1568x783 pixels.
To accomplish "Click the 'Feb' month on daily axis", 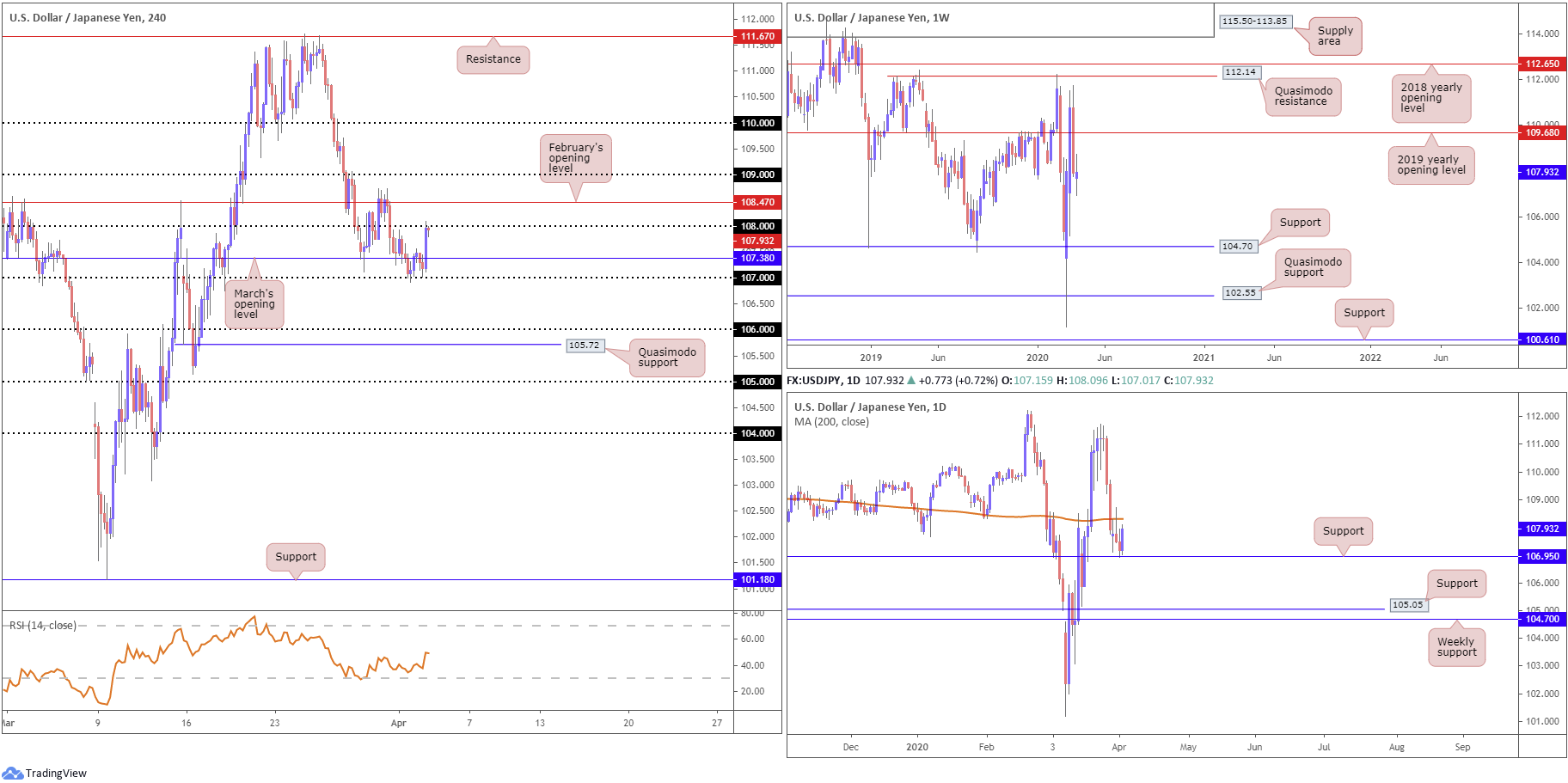I will tap(986, 747).
